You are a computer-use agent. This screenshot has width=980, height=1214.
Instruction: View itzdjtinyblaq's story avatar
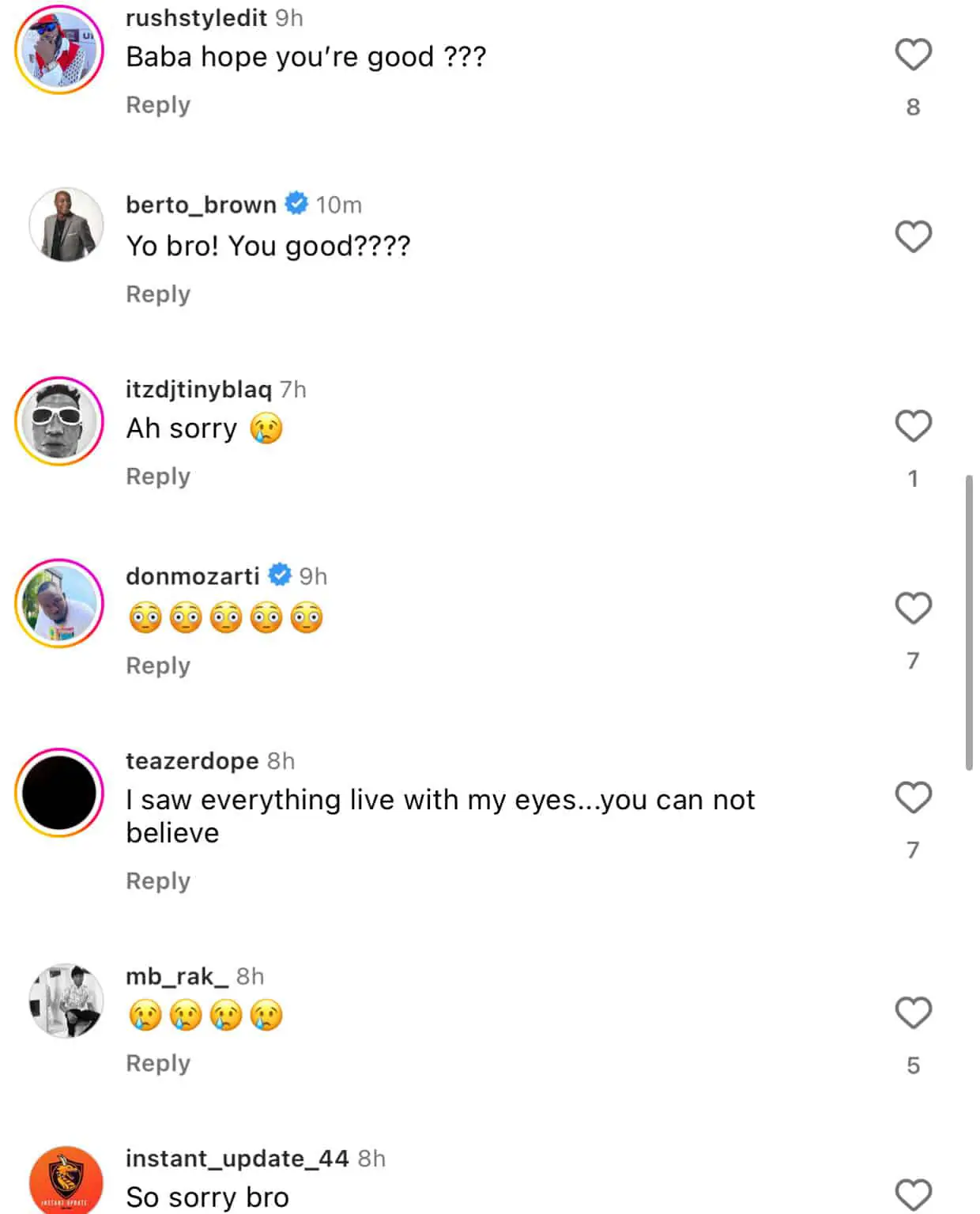[59, 421]
